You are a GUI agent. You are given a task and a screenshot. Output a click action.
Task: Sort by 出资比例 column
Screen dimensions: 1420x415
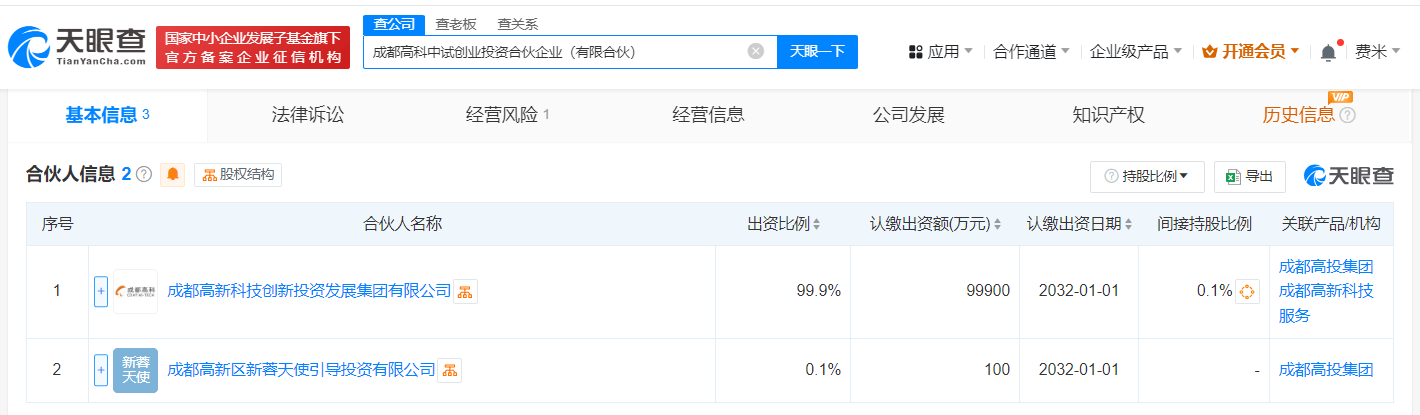pos(784,224)
